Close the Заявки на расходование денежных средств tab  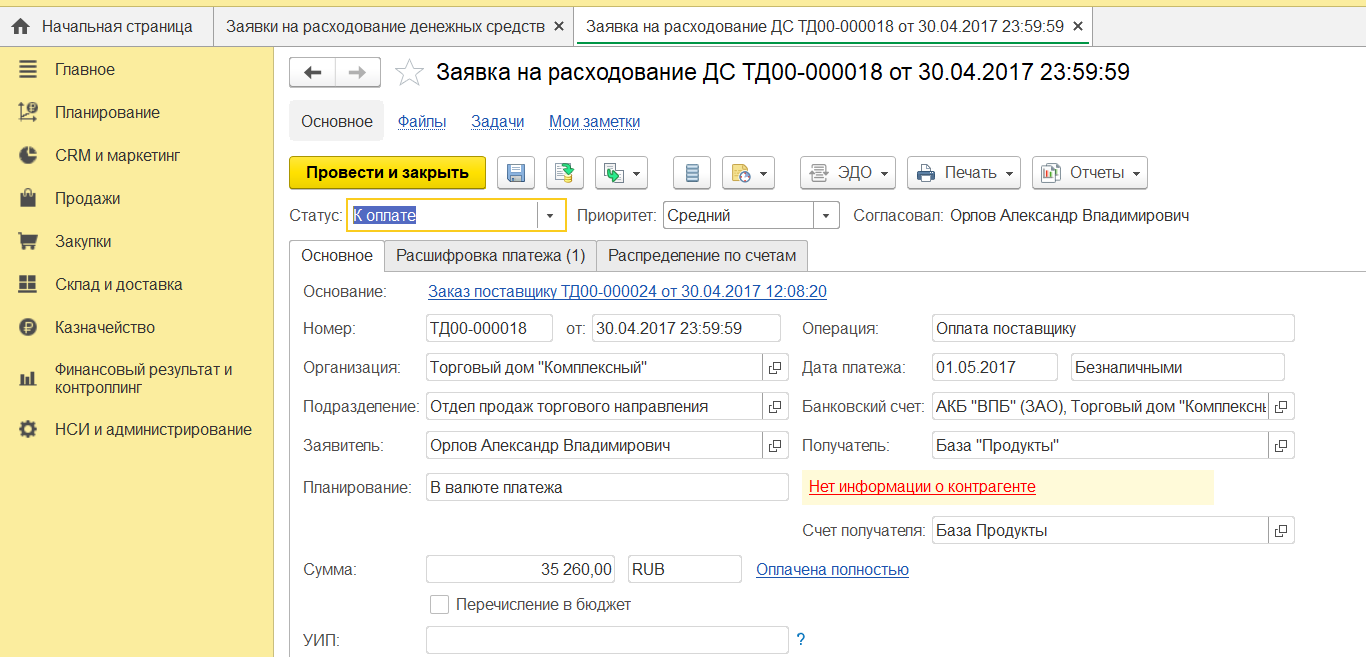tap(558, 26)
